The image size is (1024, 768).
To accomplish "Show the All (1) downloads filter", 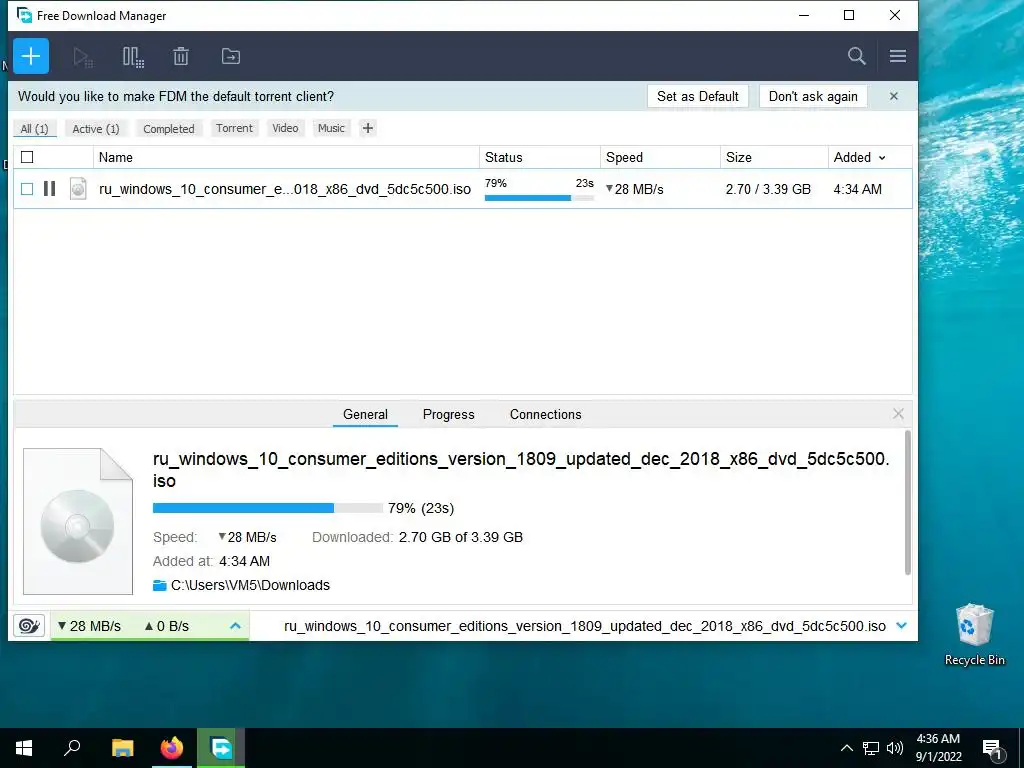I will pyautogui.click(x=35, y=129).
